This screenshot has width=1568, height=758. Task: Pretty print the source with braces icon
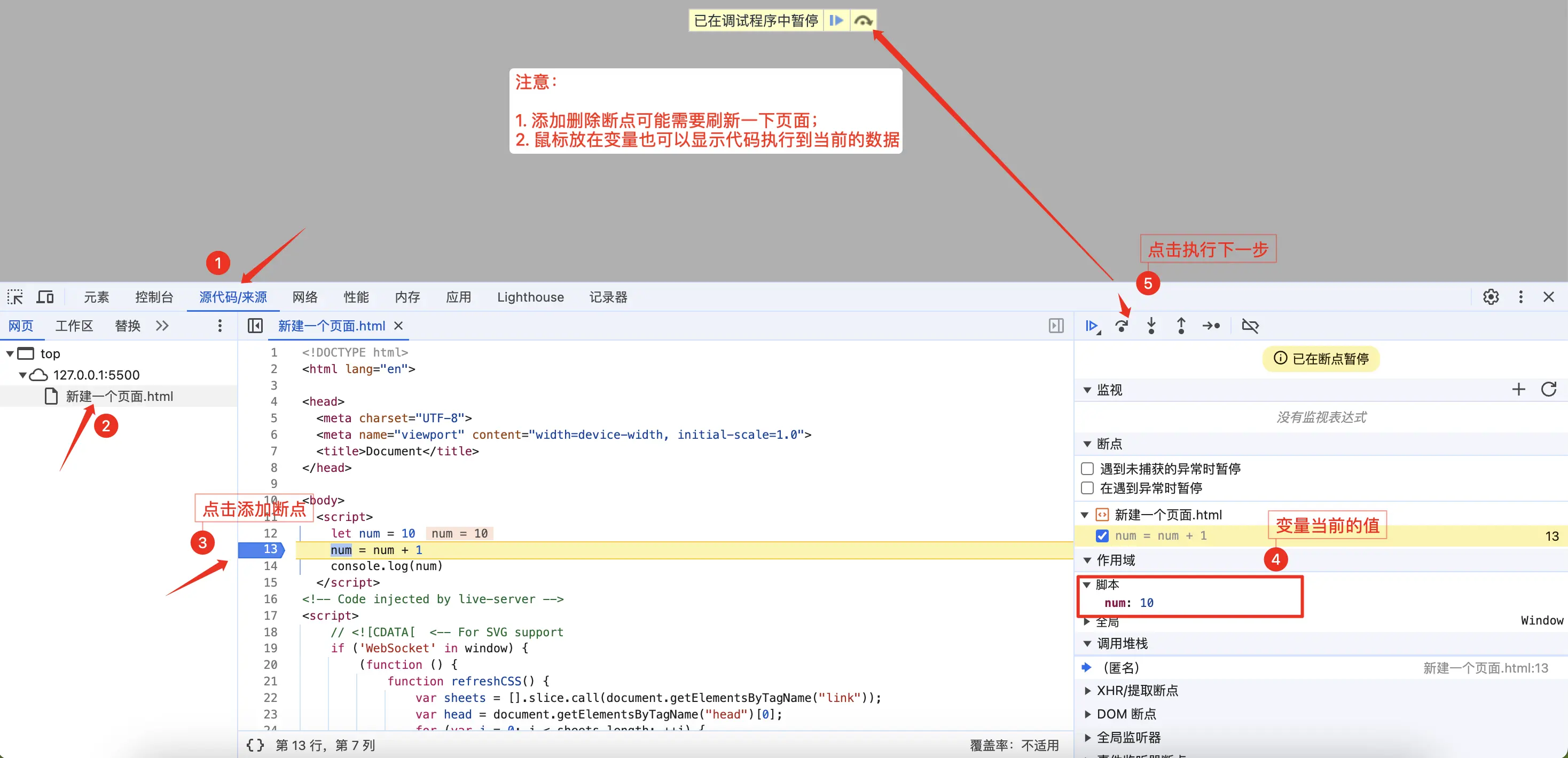[x=255, y=745]
